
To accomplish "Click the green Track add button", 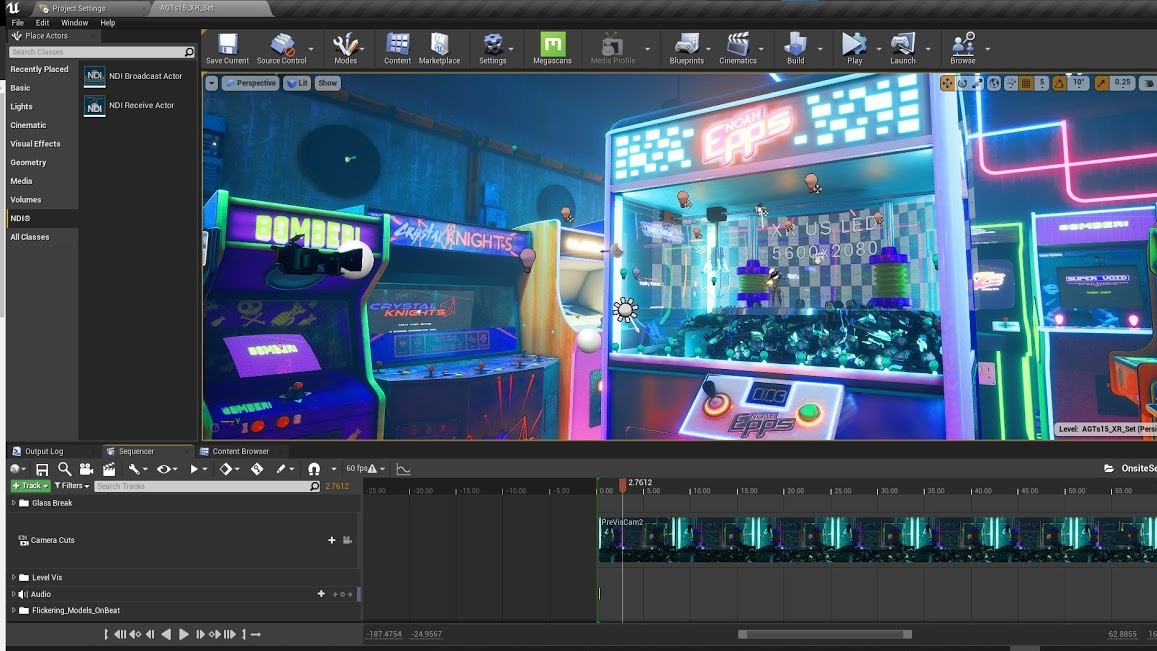I will click(x=30, y=486).
